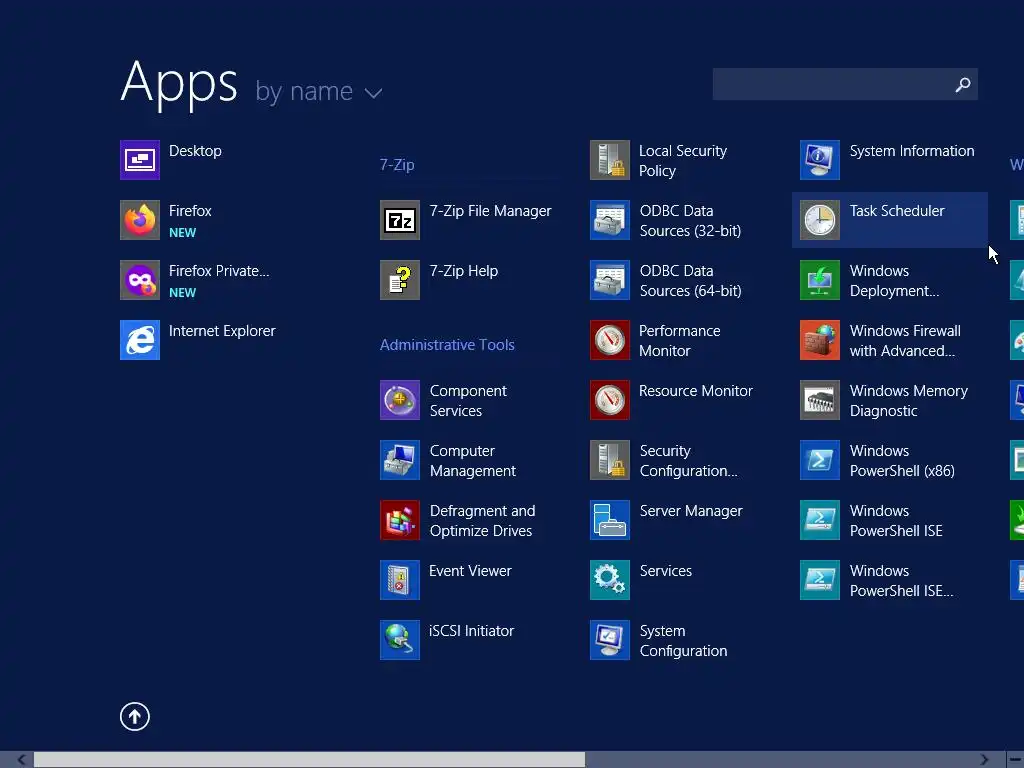Go back to Start via up arrow

pos(135,716)
